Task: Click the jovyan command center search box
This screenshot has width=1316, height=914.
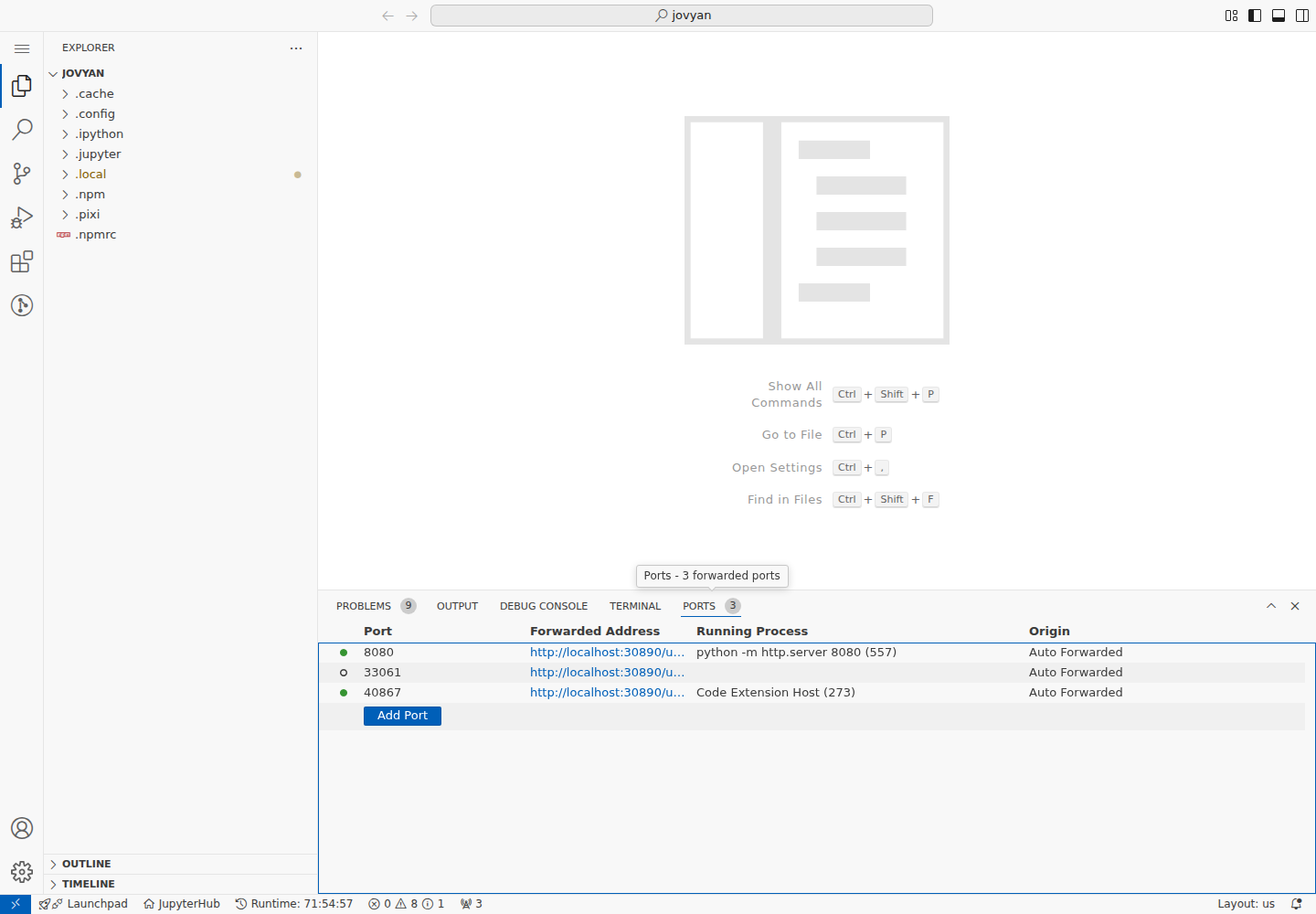Action: [x=682, y=16]
